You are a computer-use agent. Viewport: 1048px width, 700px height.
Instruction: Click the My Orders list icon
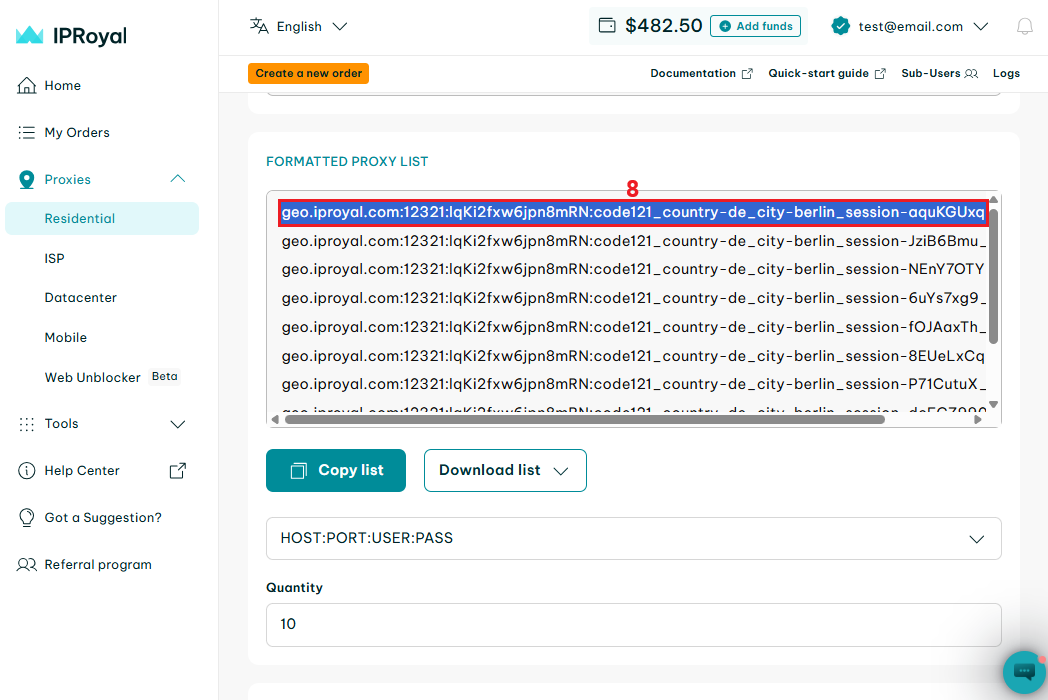pos(27,132)
